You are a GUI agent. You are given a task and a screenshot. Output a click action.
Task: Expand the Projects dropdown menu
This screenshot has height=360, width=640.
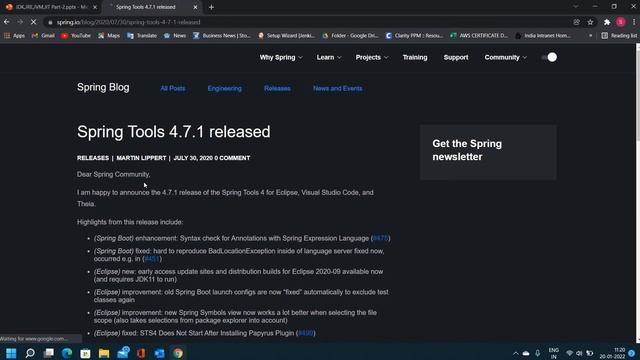(372, 58)
